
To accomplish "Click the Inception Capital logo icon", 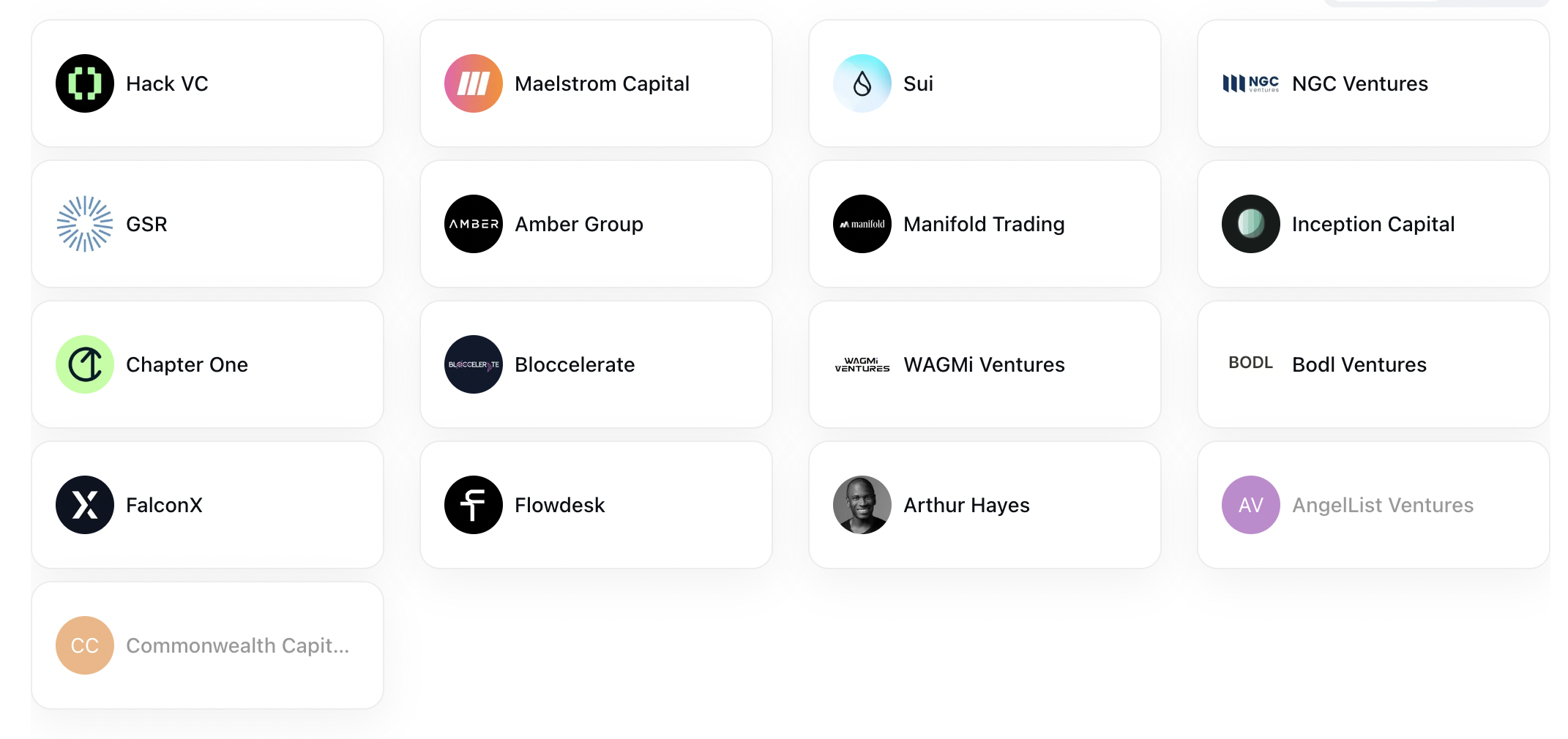I will (x=1251, y=224).
